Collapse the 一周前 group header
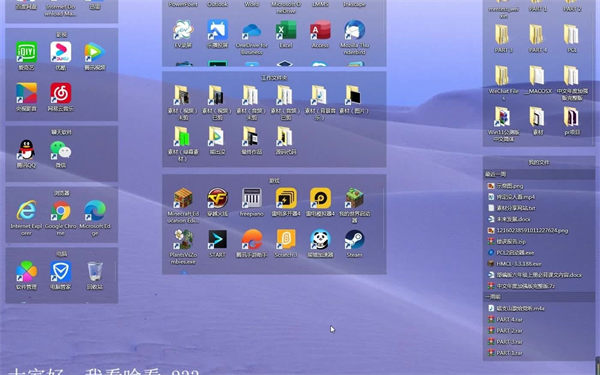The width and height of the screenshot is (600, 375). tap(539, 297)
